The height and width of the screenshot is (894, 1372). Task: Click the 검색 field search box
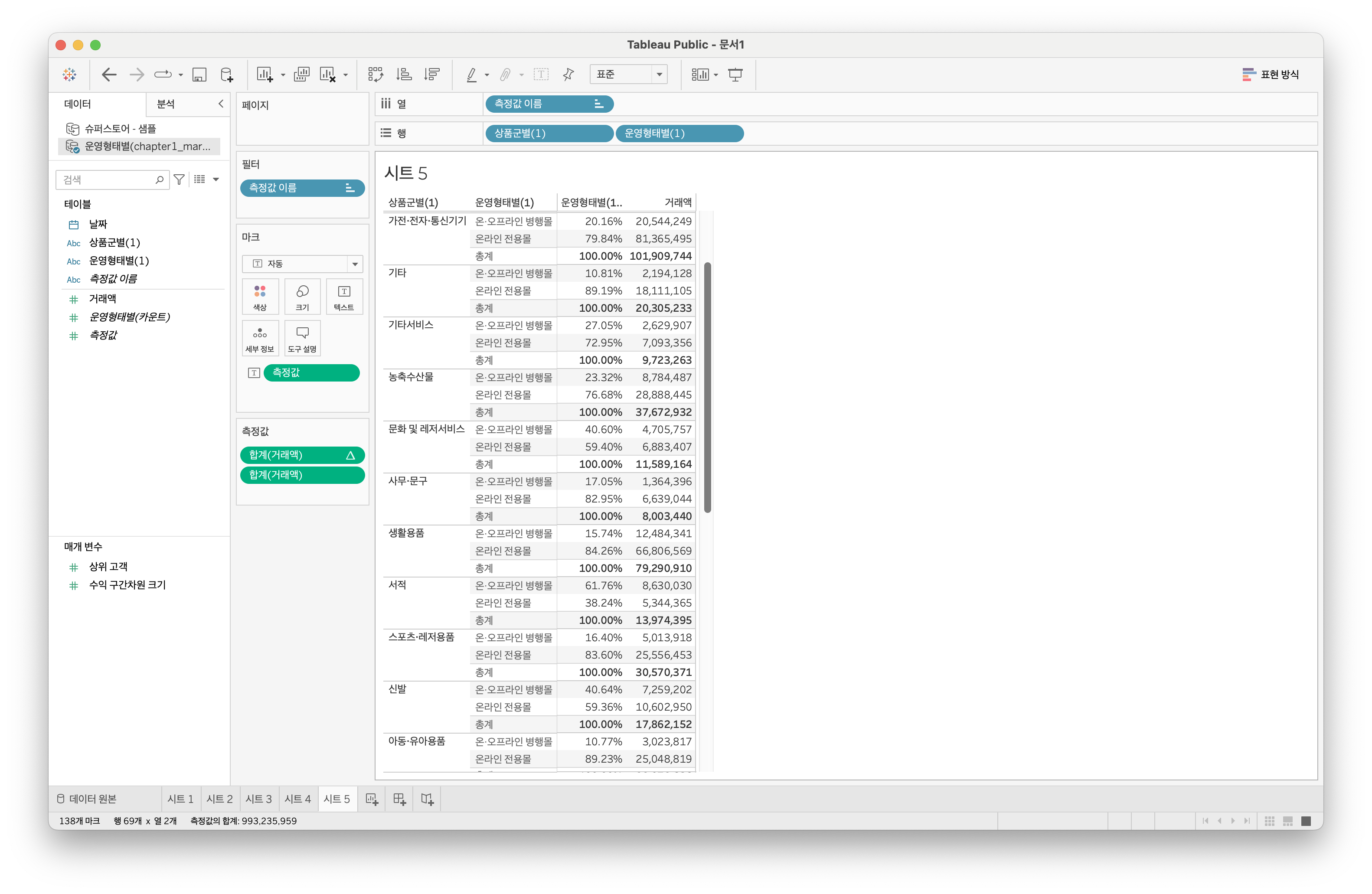(107, 180)
